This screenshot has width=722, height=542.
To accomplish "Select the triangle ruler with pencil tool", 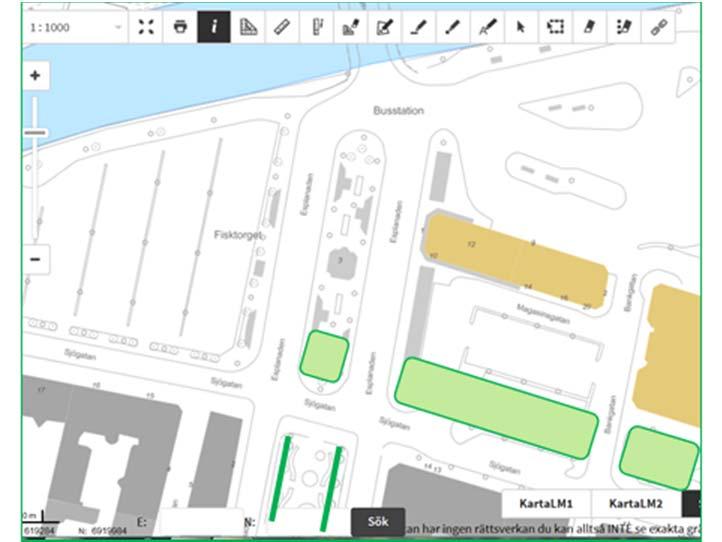I will 350,27.
